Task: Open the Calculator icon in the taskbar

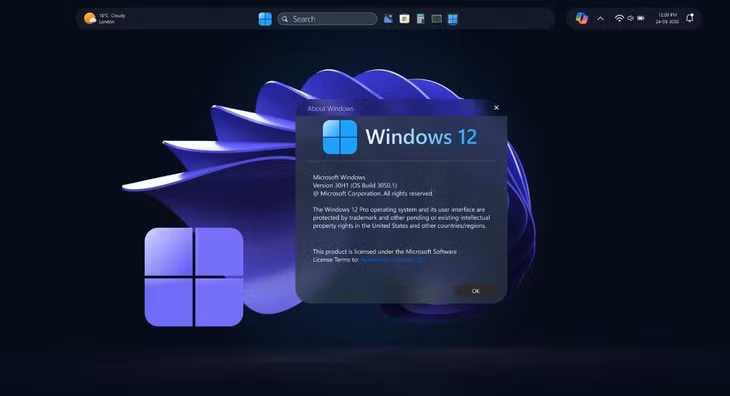Action: click(420, 19)
